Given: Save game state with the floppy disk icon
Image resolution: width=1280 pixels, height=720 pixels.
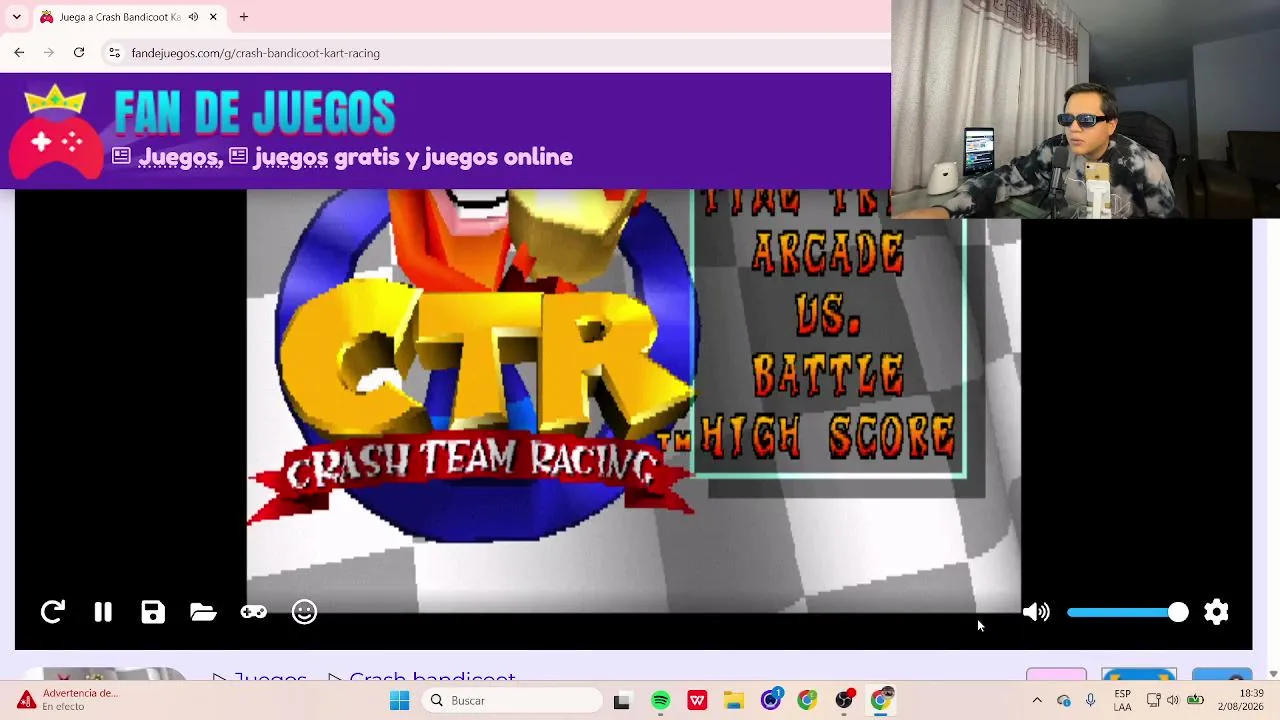Looking at the screenshot, I should (x=153, y=612).
